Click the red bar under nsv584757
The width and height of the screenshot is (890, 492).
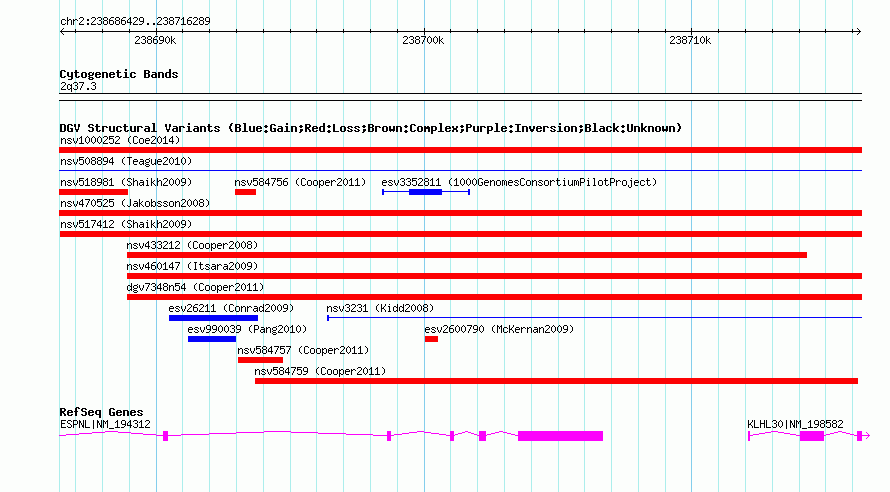tap(261, 360)
